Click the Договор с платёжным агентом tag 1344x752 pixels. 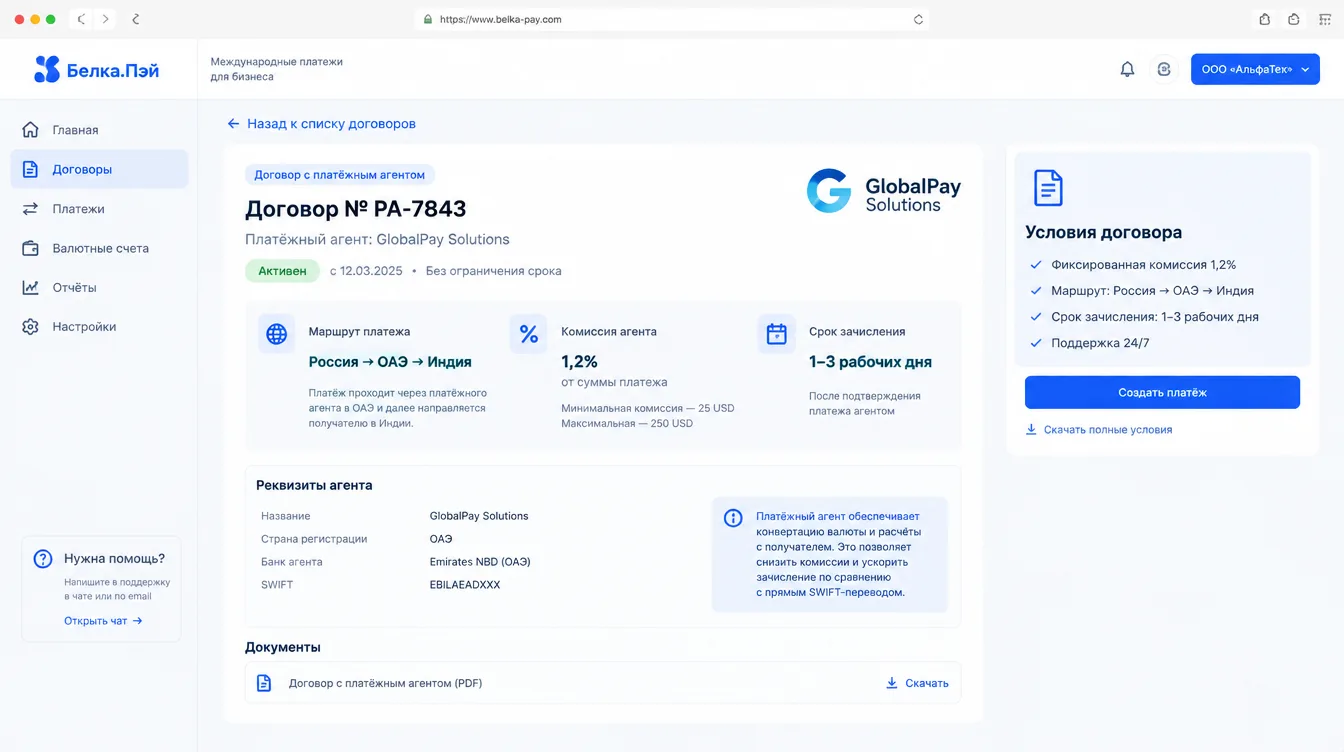pos(340,175)
